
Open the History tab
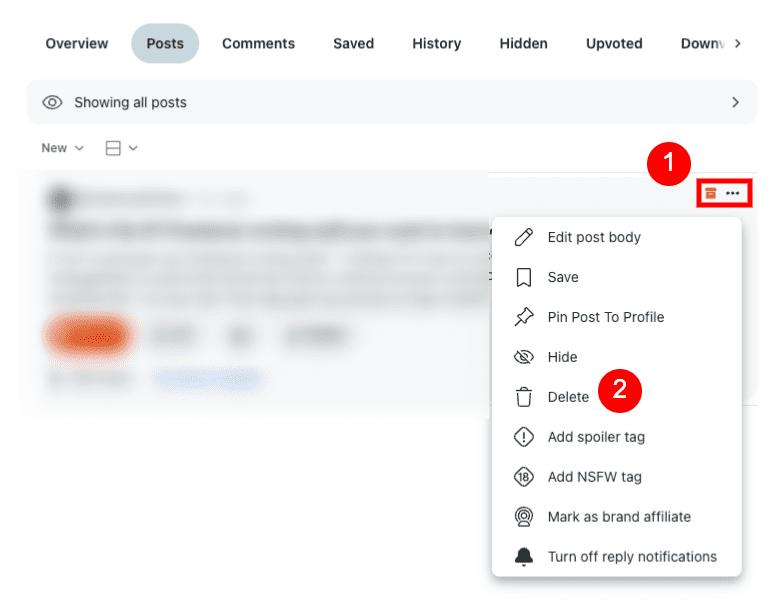tap(436, 44)
